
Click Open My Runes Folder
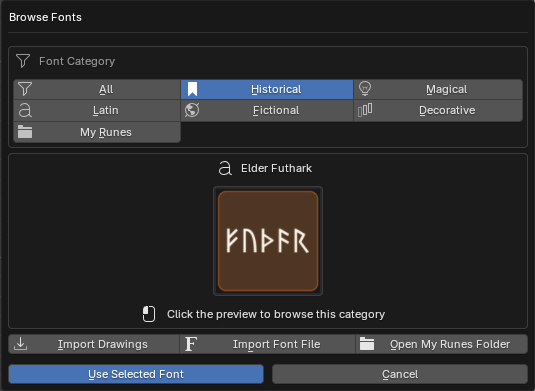pyautogui.click(x=442, y=344)
